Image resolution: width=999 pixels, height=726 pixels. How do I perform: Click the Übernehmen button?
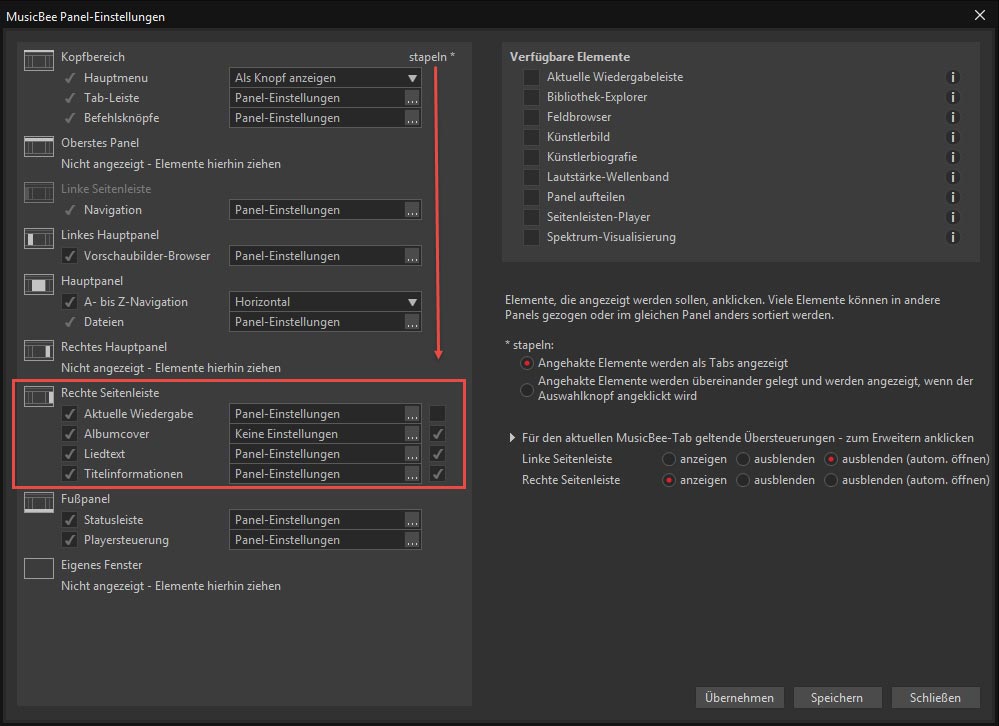(x=740, y=698)
